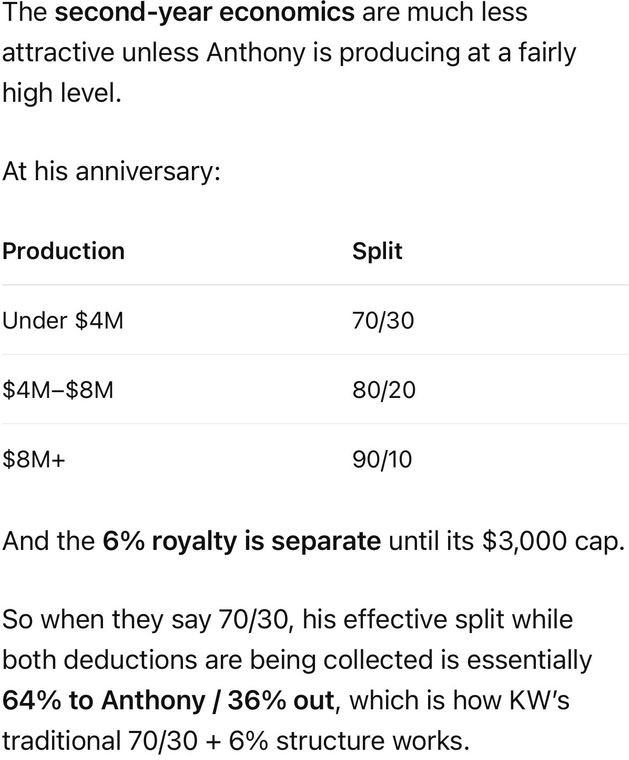Click the 90/10 split value
The width and height of the screenshot is (629, 760).
[382, 459]
